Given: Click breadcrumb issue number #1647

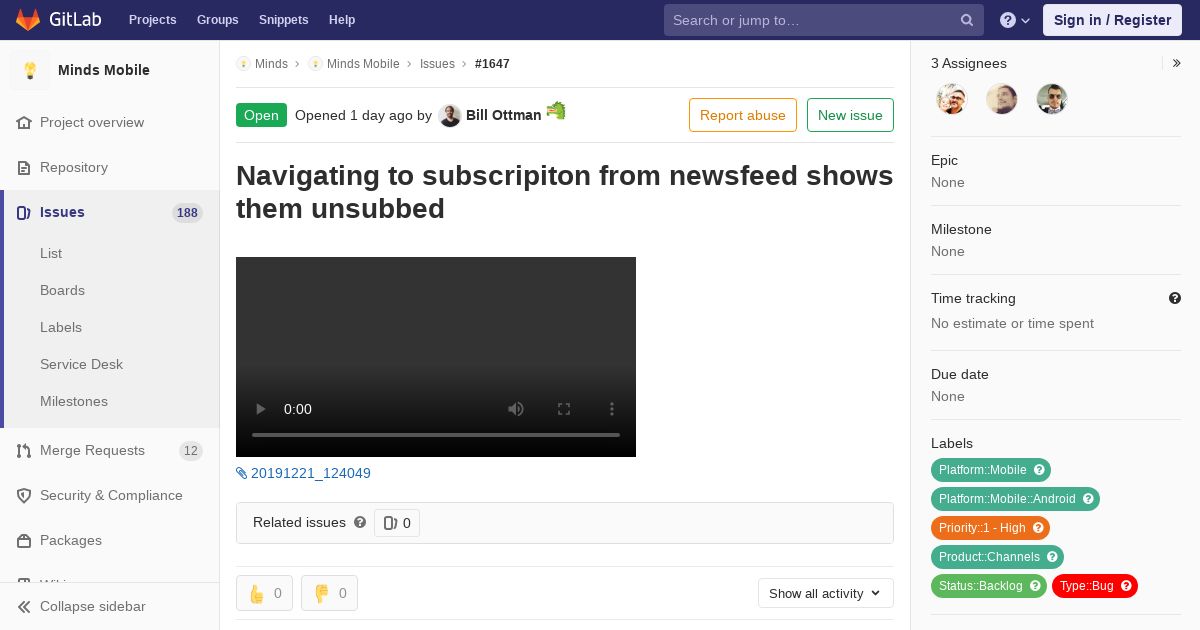Looking at the screenshot, I should click(x=492, y=64).
